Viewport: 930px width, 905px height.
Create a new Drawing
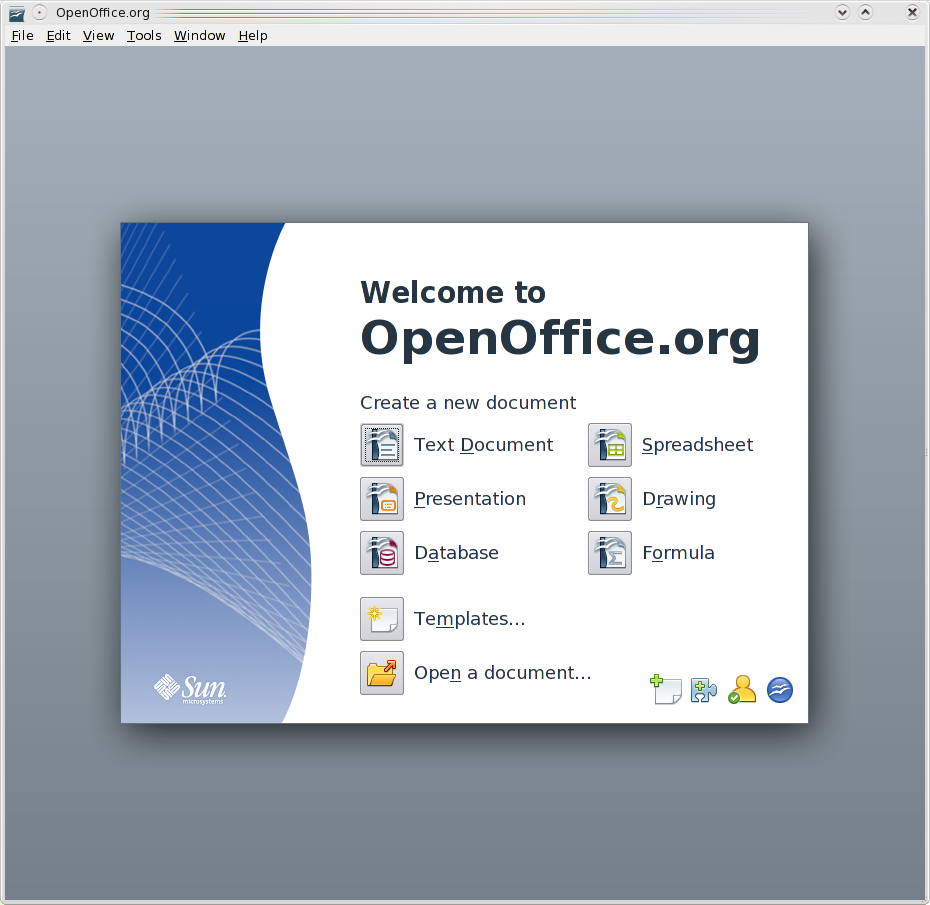tap(610, 499)
